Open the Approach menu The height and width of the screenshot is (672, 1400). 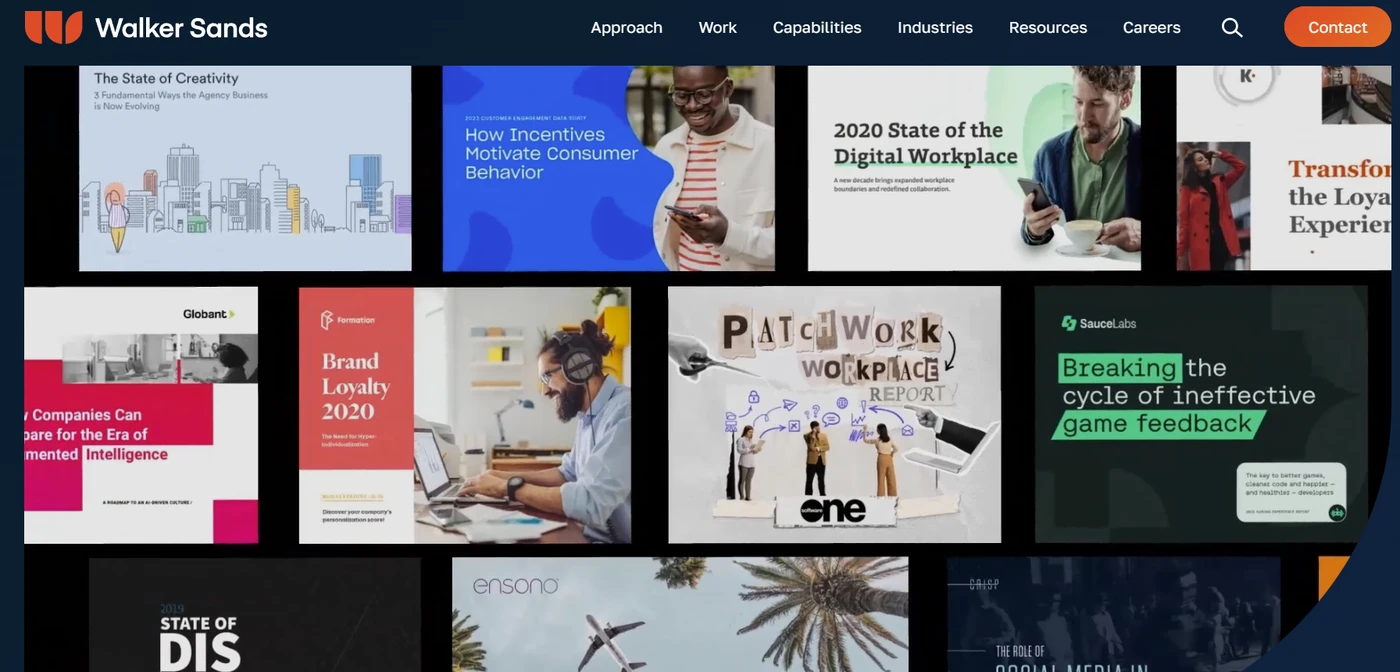[626, 28]
